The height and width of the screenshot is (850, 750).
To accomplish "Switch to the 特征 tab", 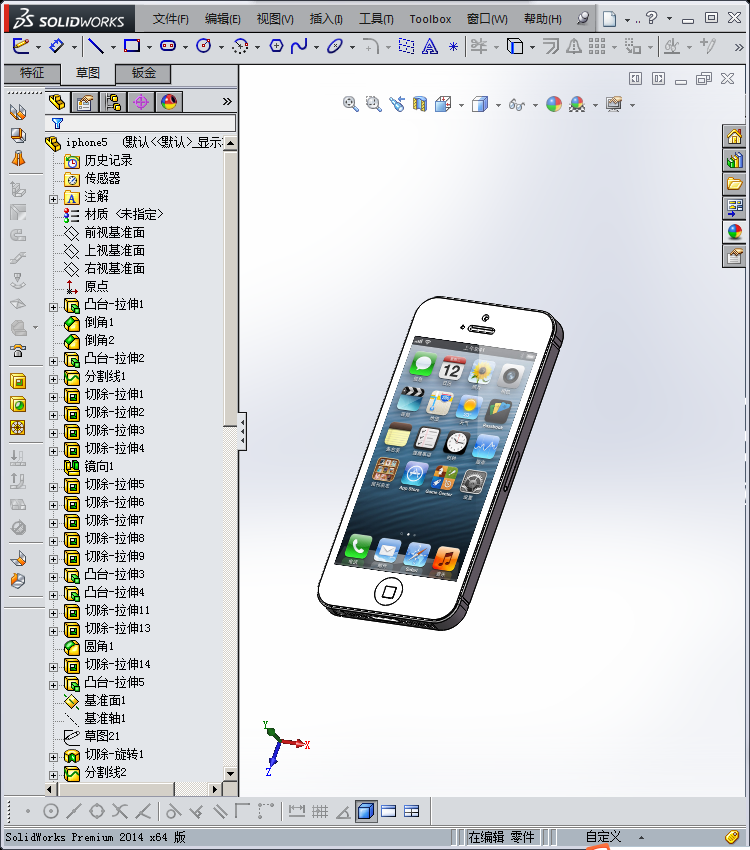I will (32, 73).
